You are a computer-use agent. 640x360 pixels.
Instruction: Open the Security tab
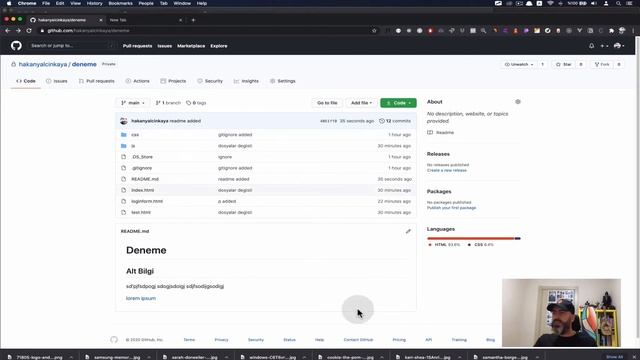210,81
